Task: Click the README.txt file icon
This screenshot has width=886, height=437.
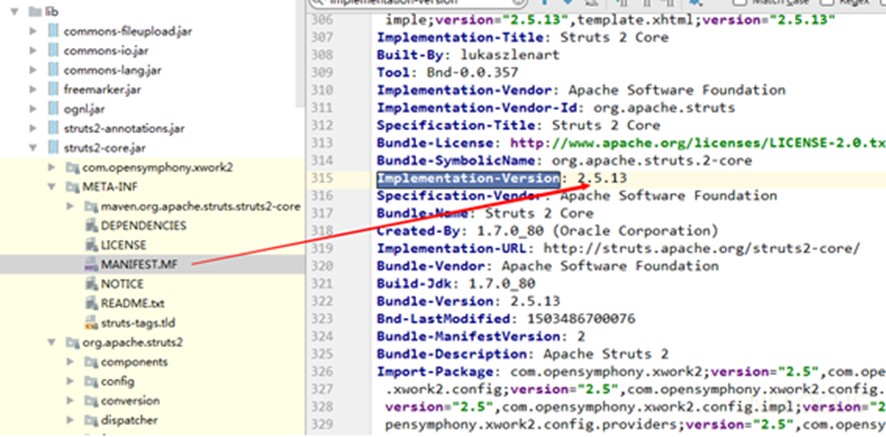Action: point(90,303)
